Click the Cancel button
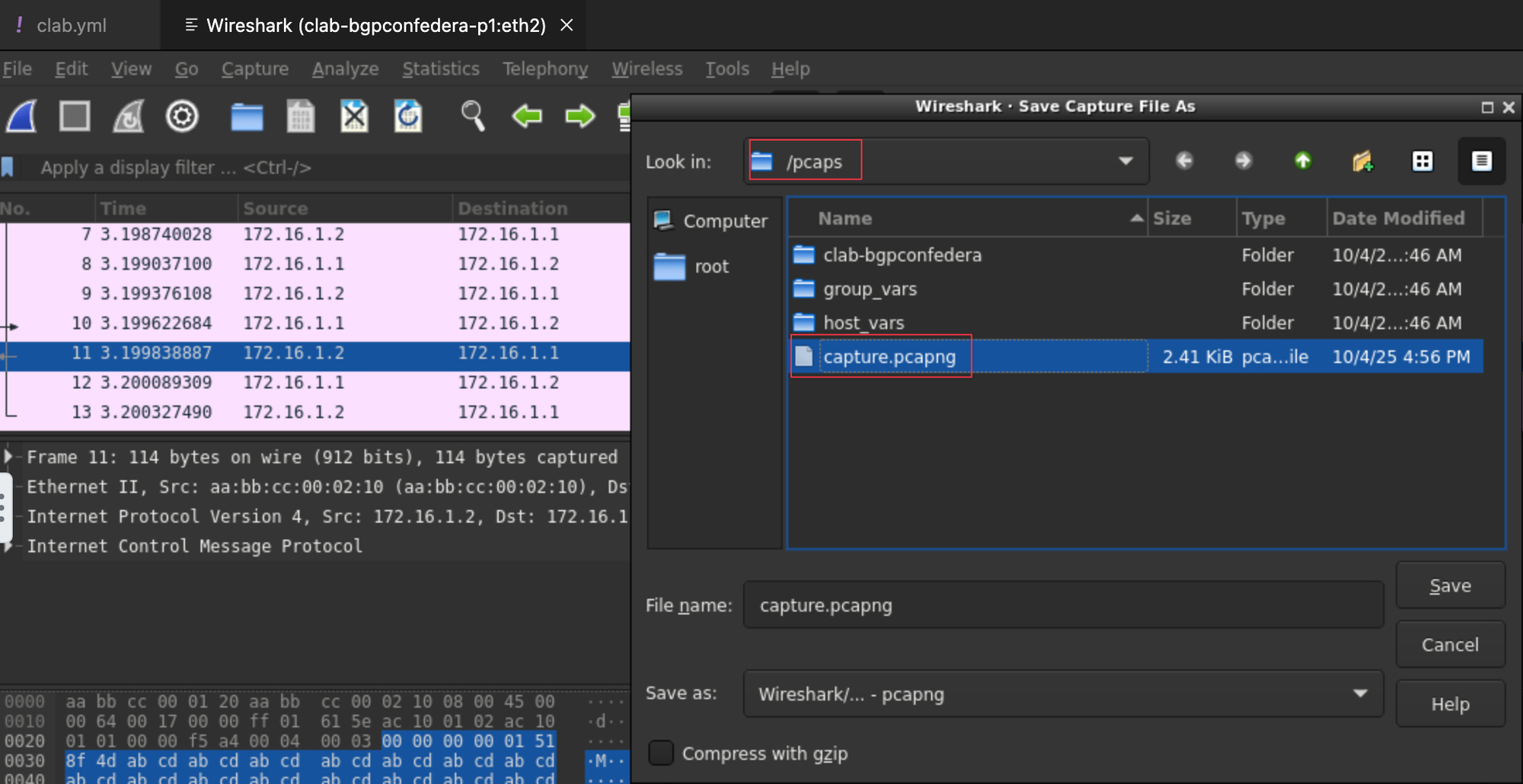This screenshot has width=1523, height=784. coord(1450,645)
